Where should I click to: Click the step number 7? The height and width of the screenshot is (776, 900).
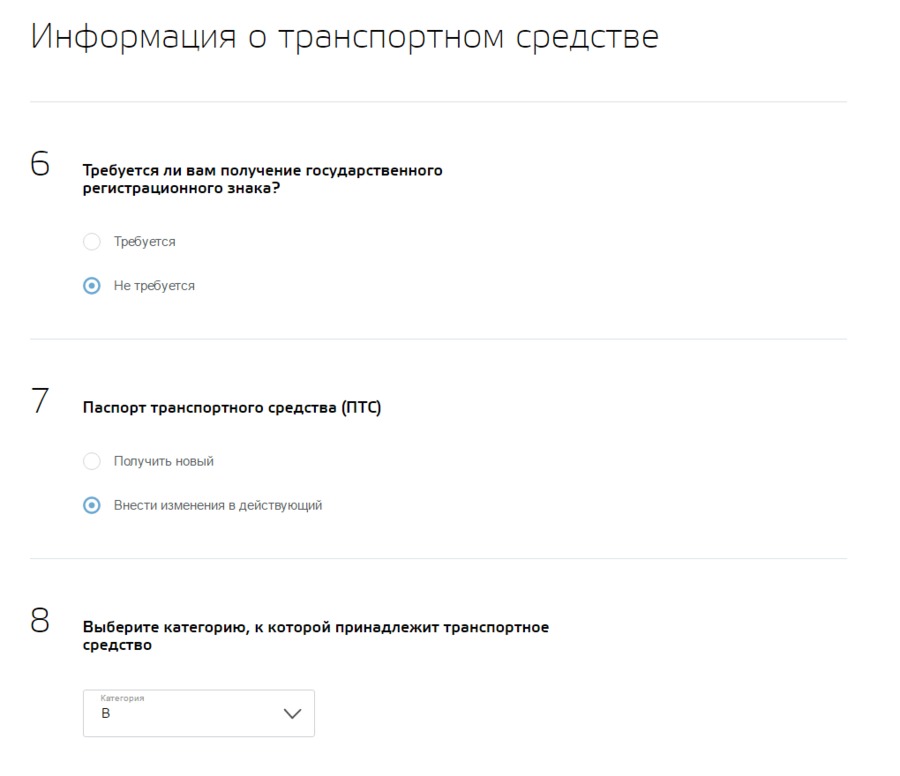(x=40, y=401)
